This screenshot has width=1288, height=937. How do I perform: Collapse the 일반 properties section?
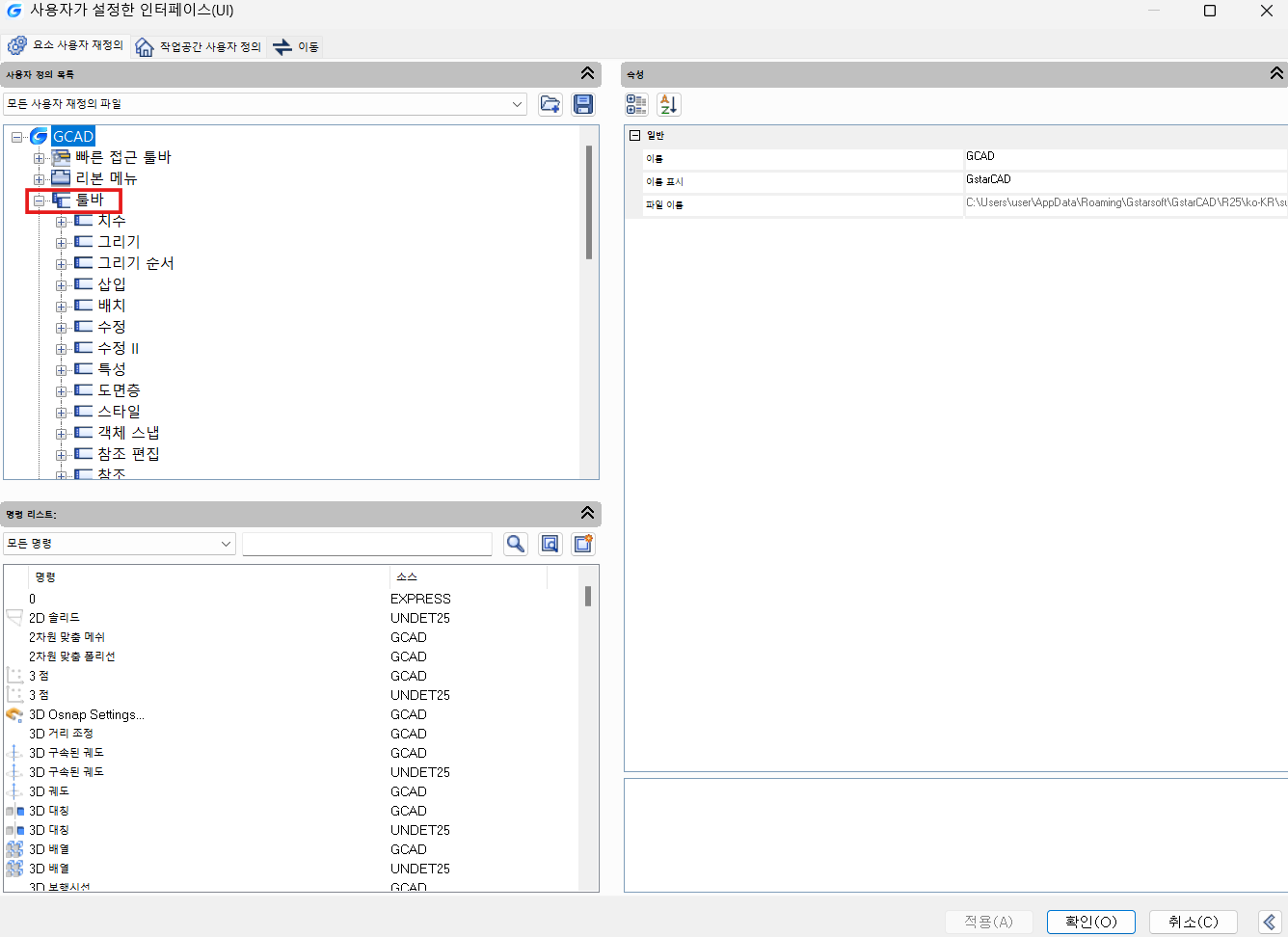point(635,136)
